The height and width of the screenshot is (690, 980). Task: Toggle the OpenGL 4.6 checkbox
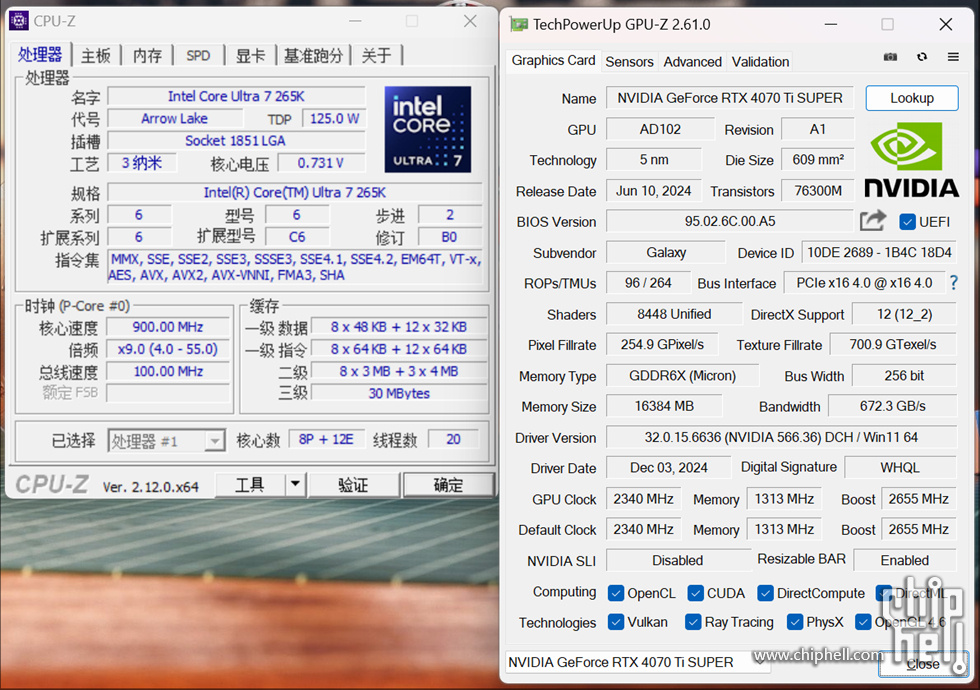coord(863,622)
